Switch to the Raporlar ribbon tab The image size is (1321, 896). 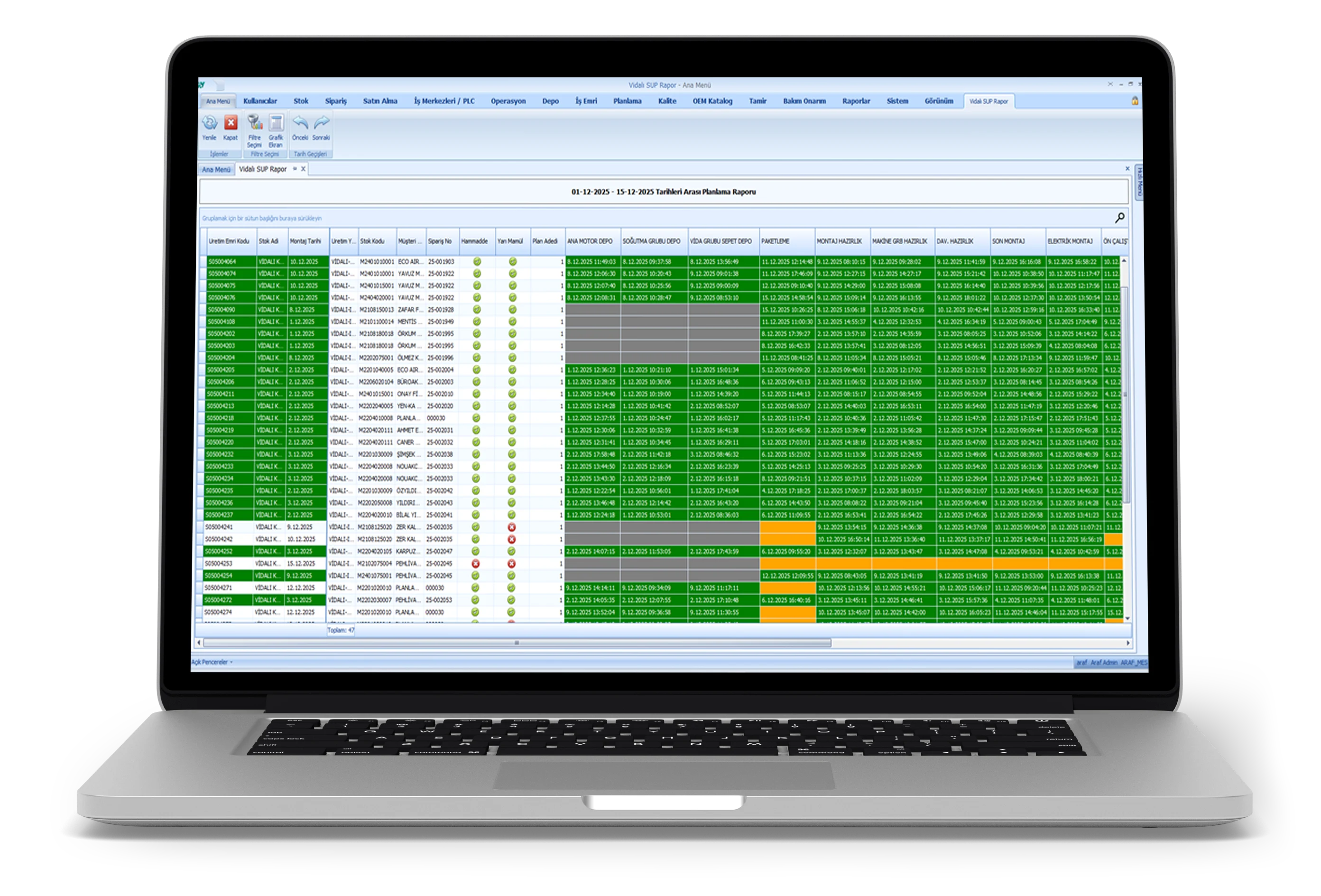pos(856,101)
